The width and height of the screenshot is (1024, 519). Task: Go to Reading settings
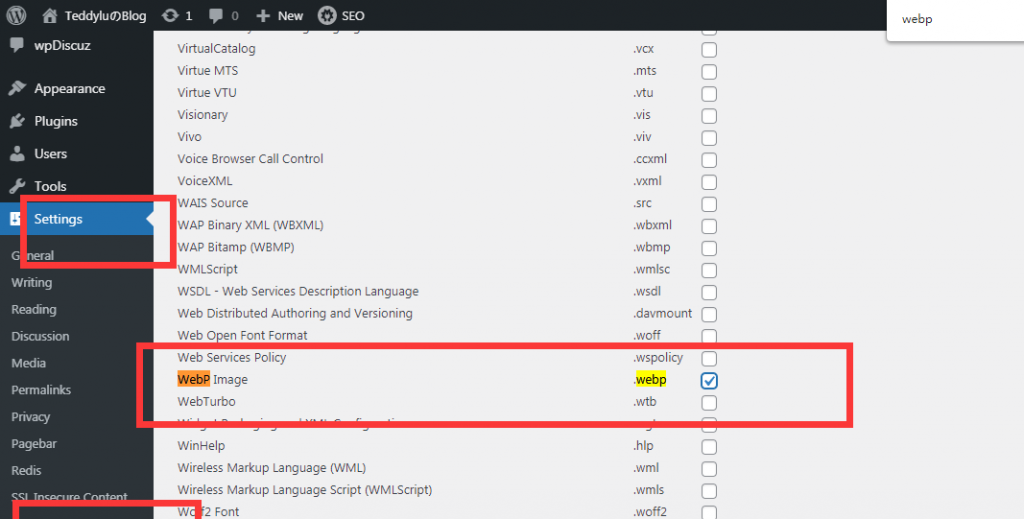tap(34, 309)
